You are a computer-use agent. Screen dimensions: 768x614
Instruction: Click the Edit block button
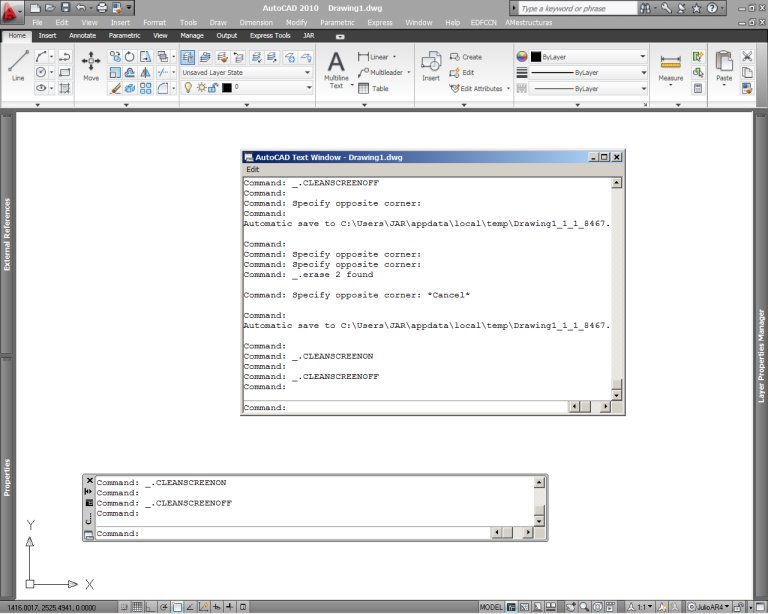[x=462, y=72]
